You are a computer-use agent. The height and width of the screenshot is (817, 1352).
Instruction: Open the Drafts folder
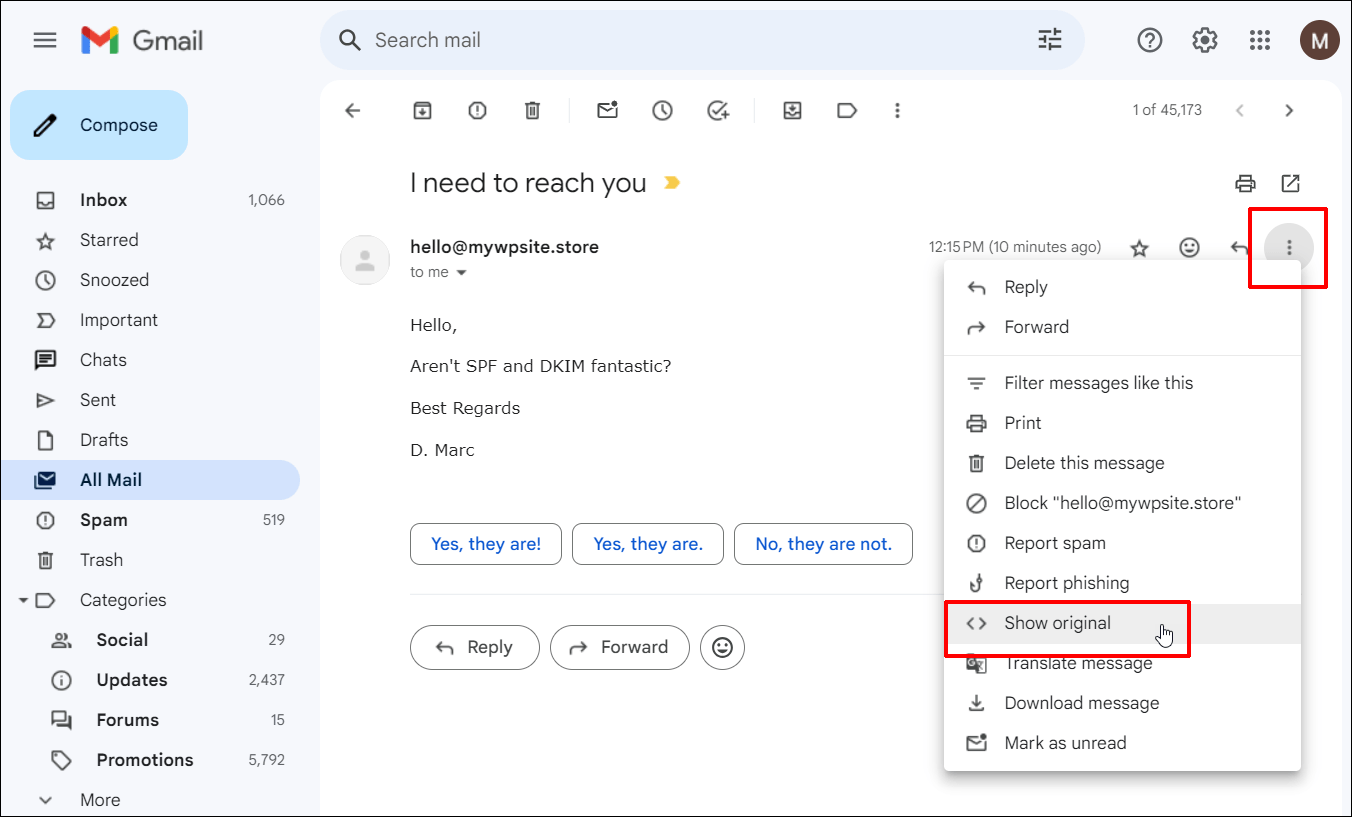tap(150, 440)
